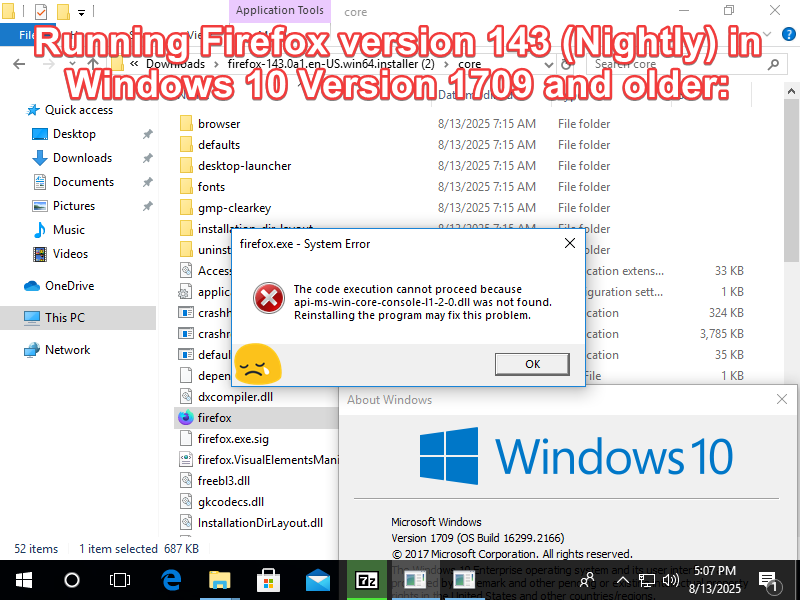The height and width of the screenshot is (600, 800).
Task: Open People icon in system tray
Action: (x=587, y=580)
